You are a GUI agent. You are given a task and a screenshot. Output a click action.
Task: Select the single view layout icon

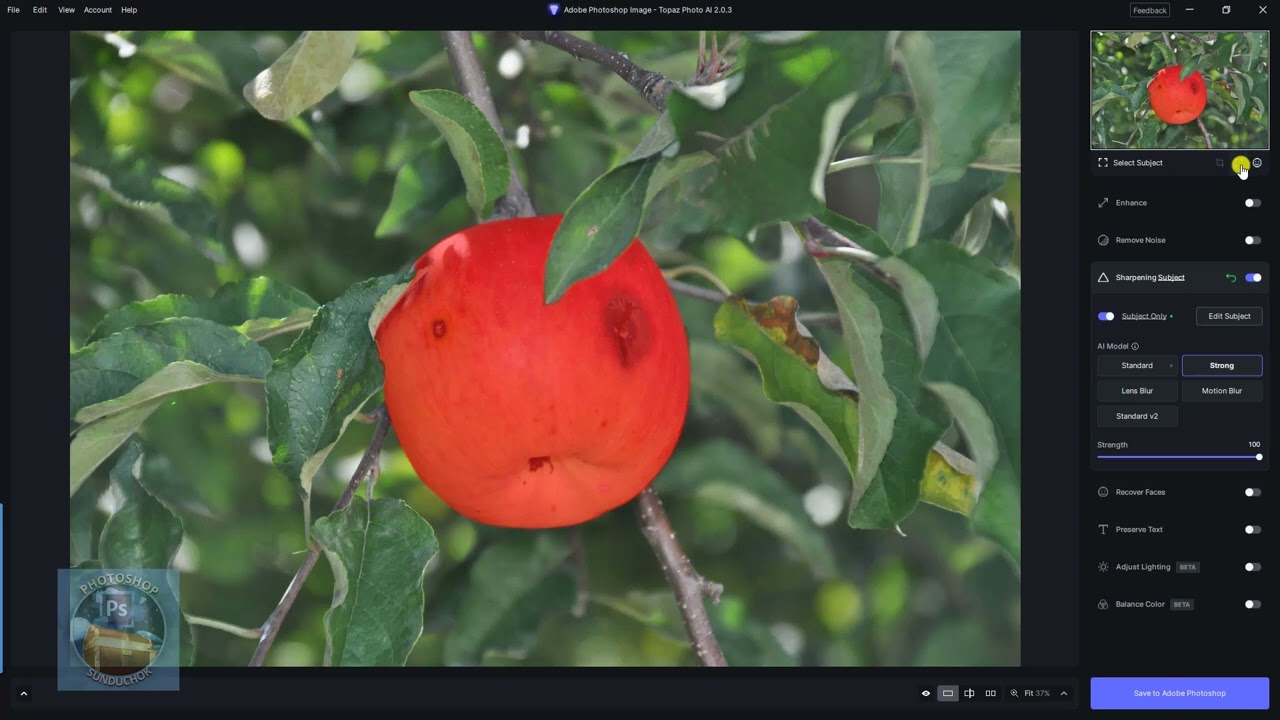(948, 693)
